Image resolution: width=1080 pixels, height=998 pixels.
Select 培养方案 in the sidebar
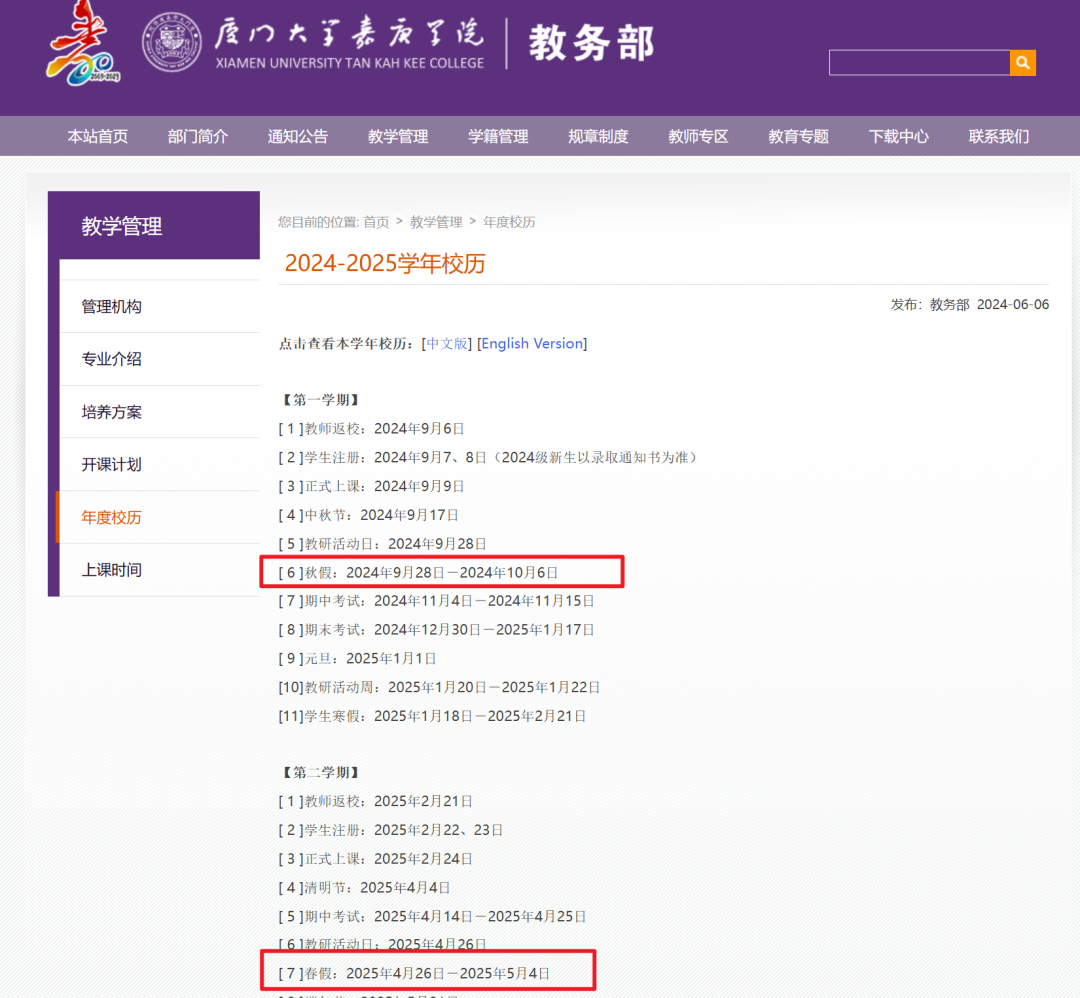pyautogui.click(x=110, y=411)
